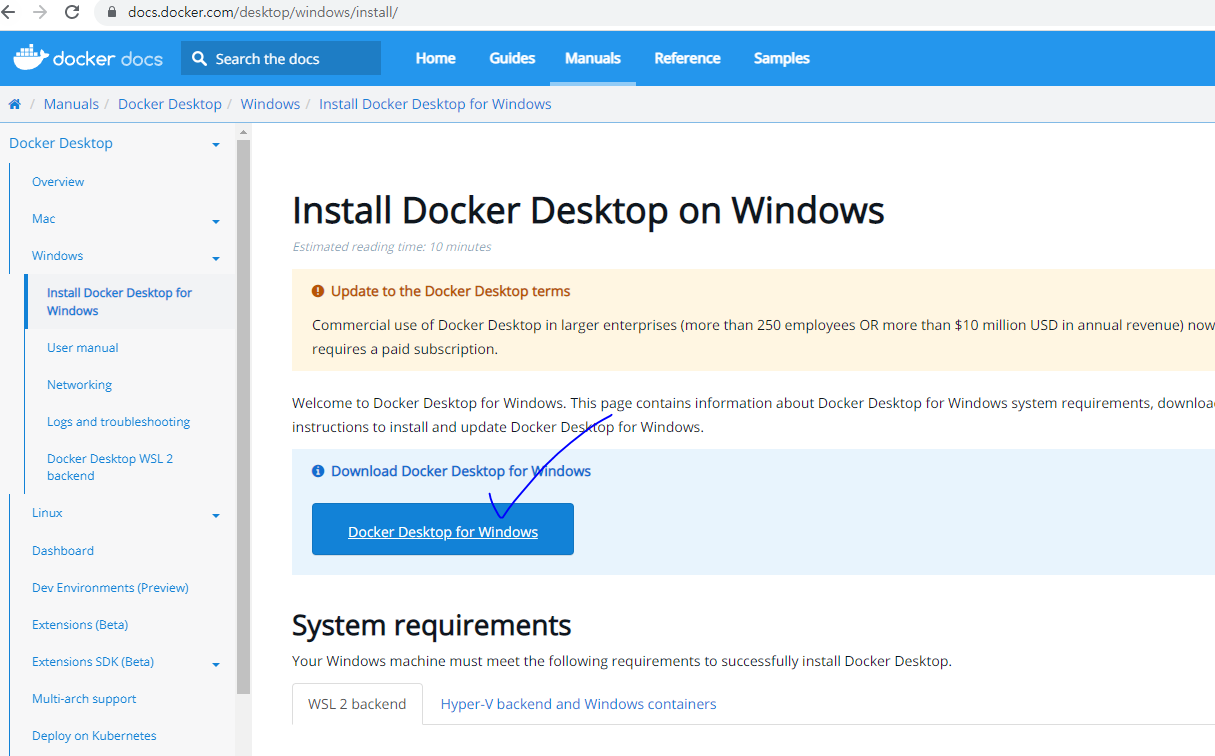
Task: Click the Windows breadcrumb link
Action: coord(270,104)
